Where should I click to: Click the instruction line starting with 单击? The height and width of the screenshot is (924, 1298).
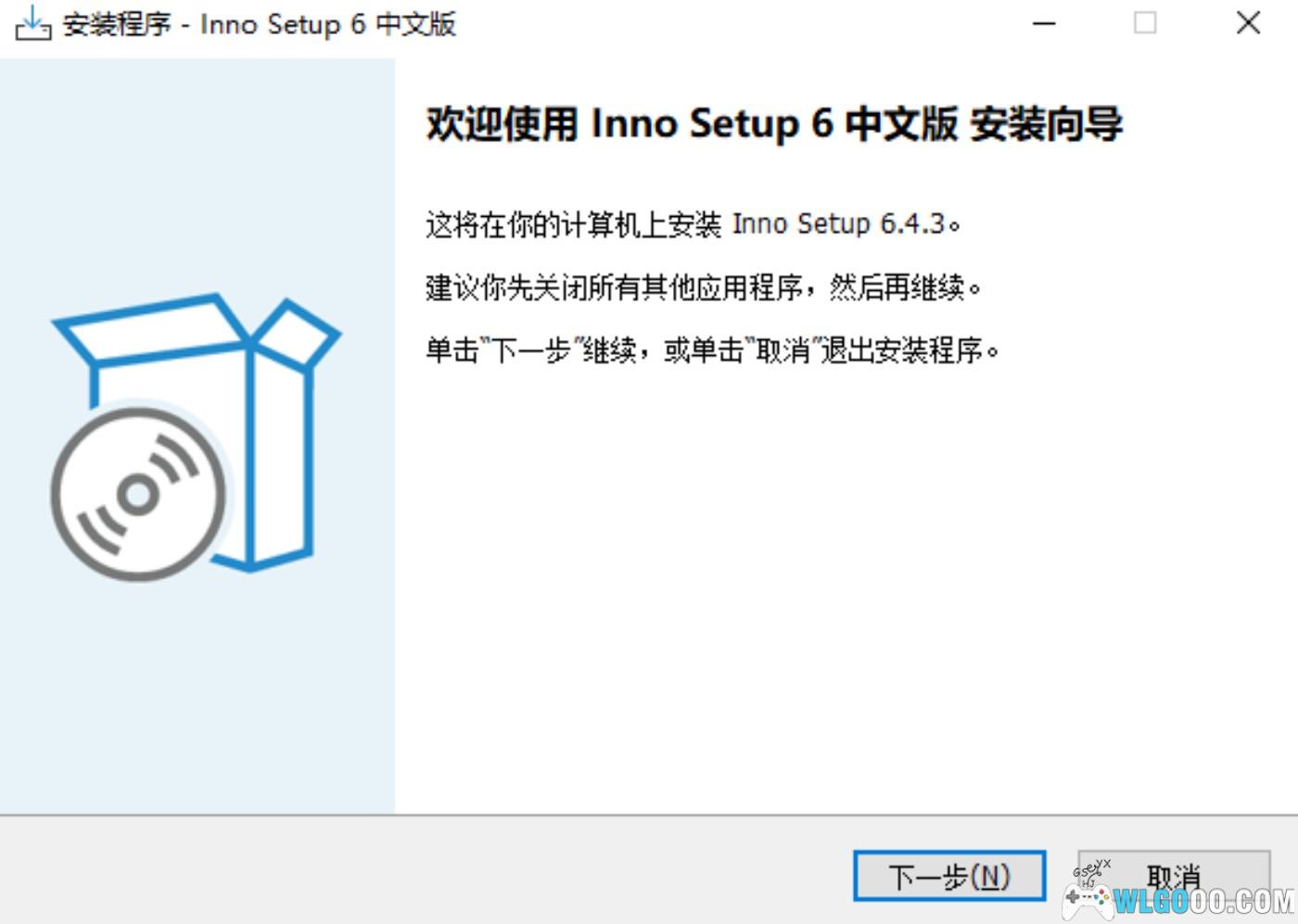[712, 351]
